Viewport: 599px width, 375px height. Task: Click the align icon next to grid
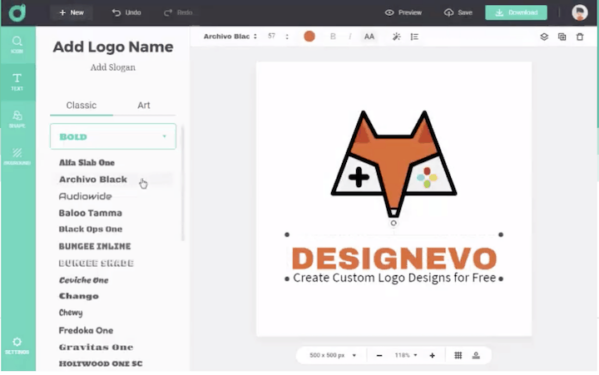pyautogui.click(x=476, y=356)
